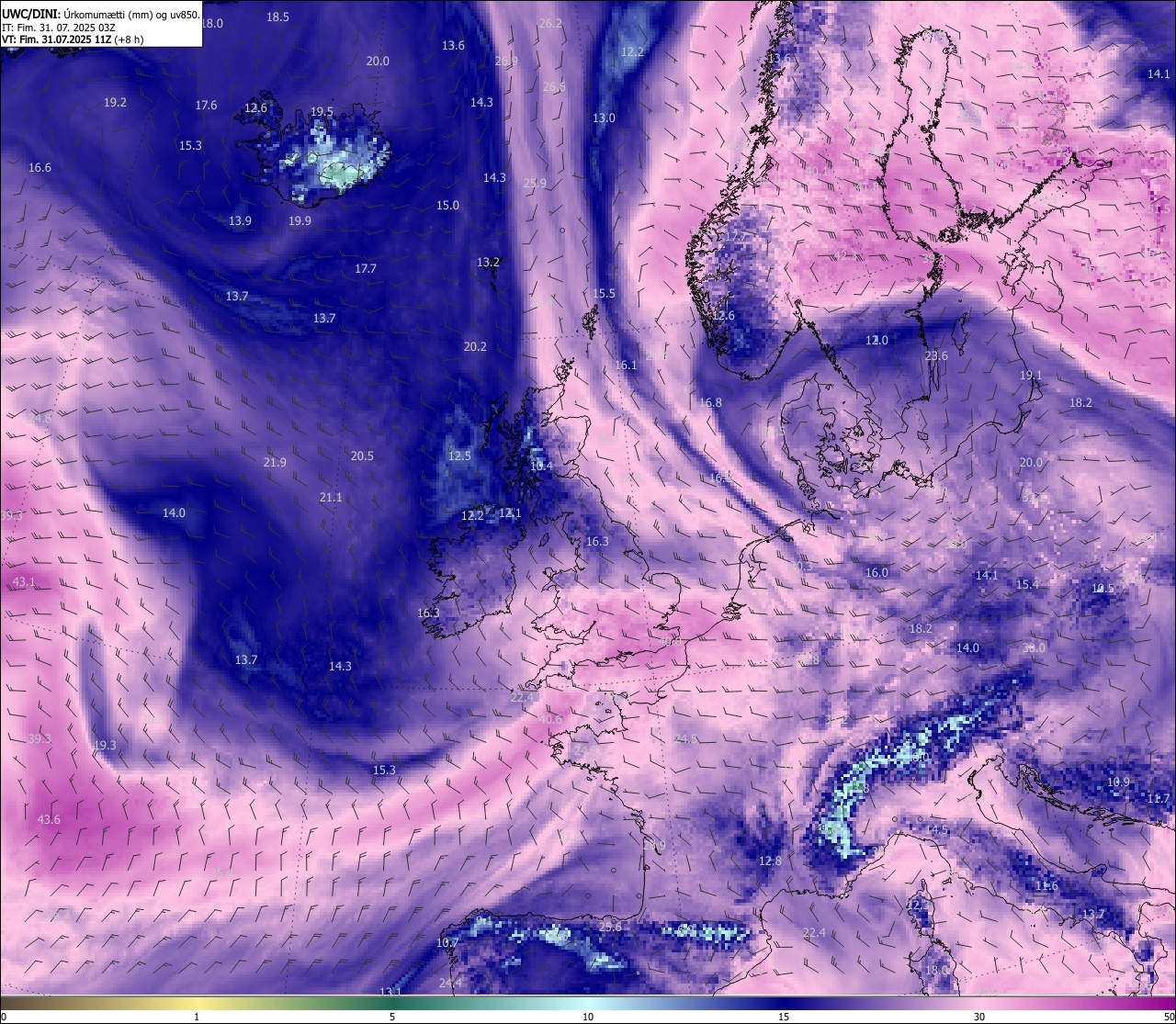Select the 16.8 value west of Denmark

click(x=710, y=402)
